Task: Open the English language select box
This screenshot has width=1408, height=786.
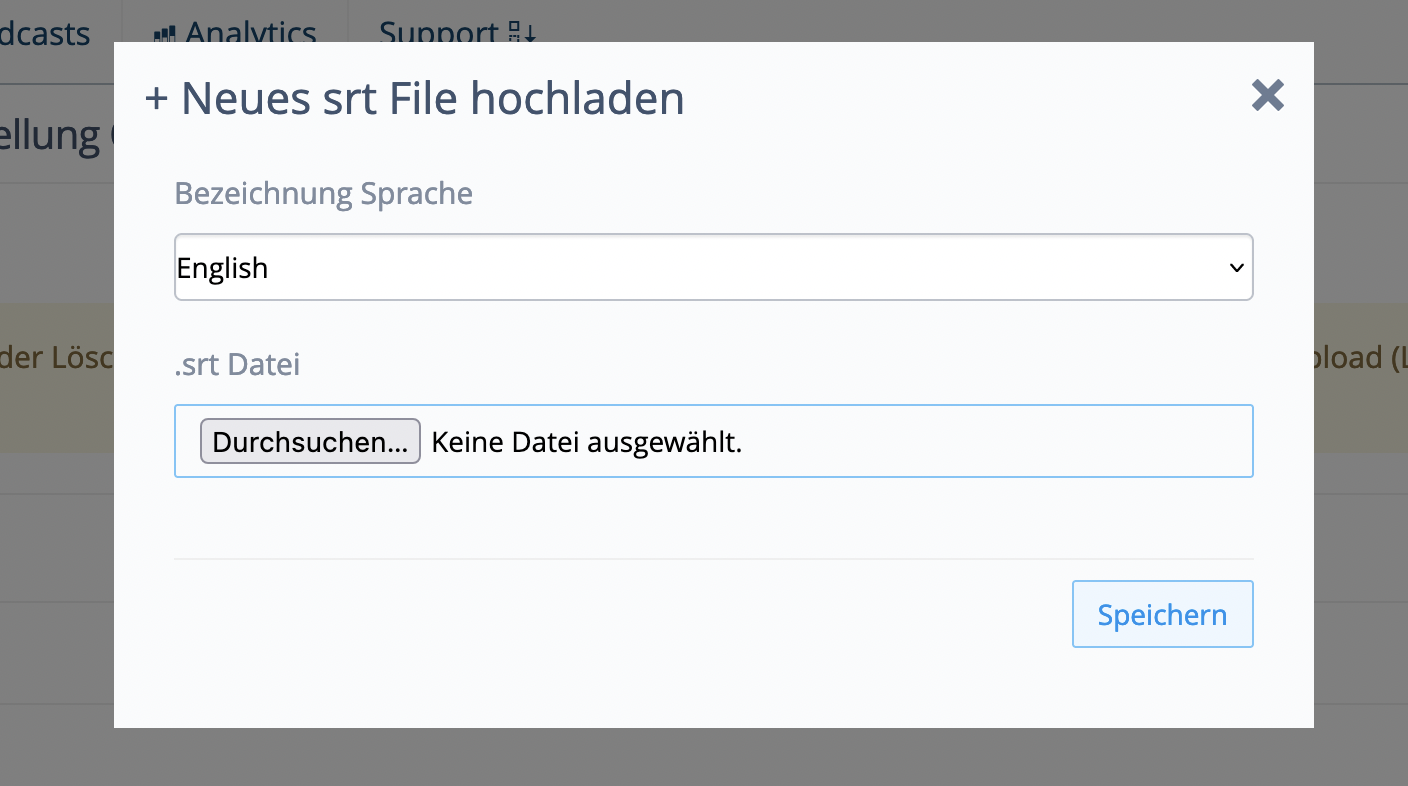Action: [700, 268]
